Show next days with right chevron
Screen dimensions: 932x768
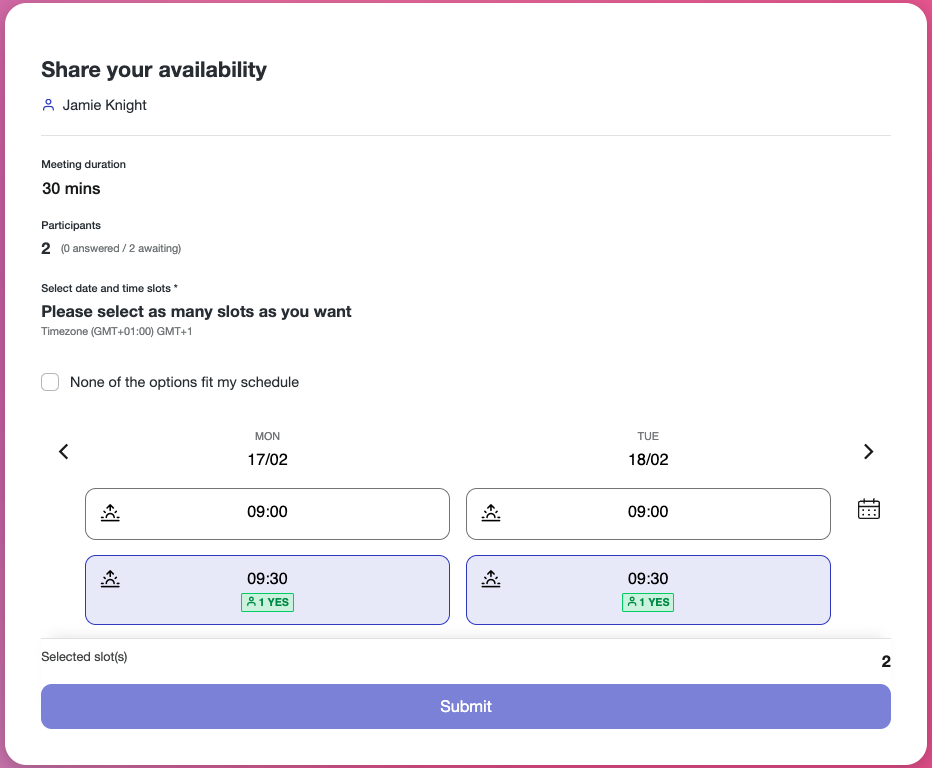click(x=868, y=452)
